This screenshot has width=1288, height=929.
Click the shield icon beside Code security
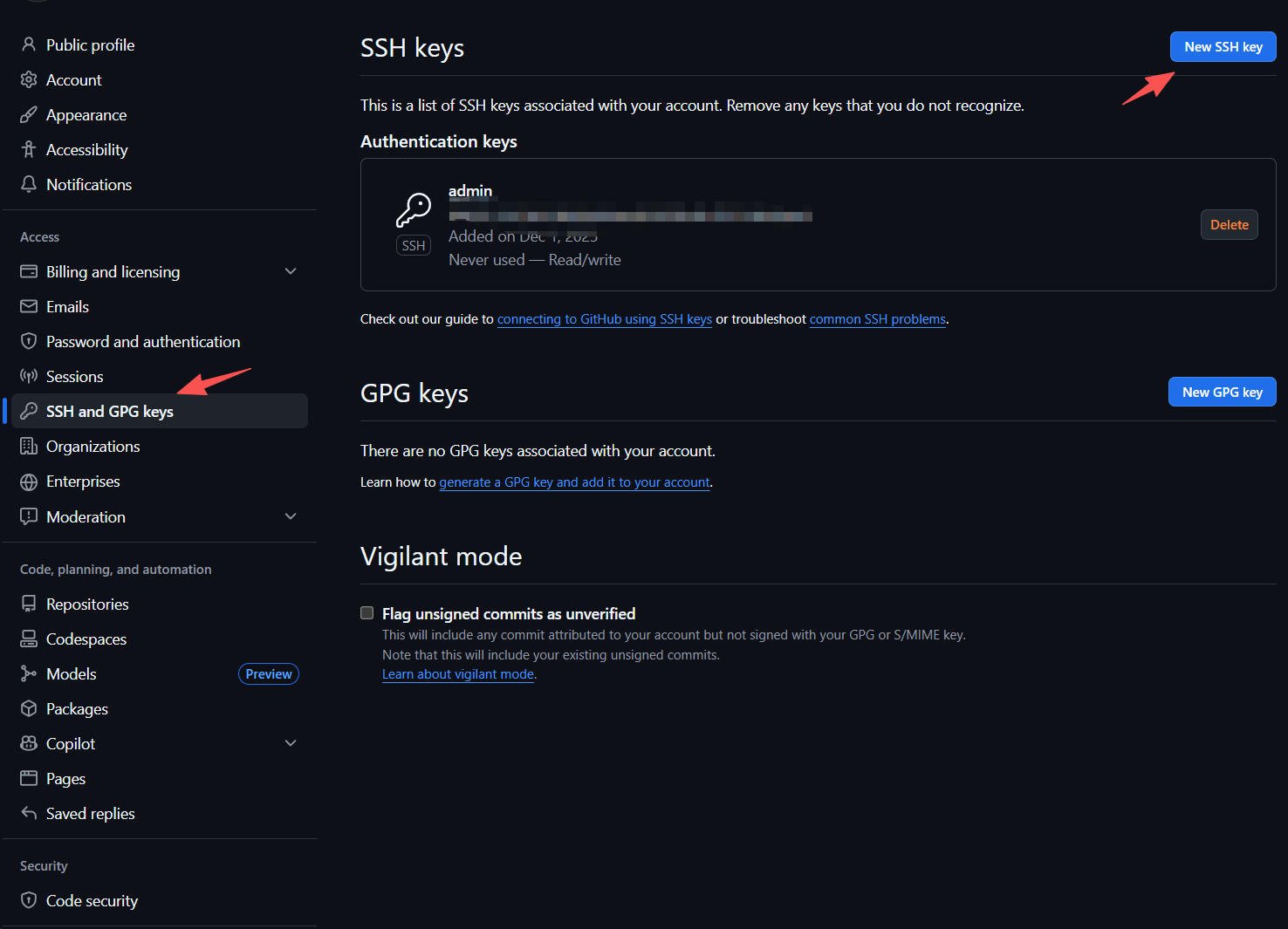tap(29, 900)
